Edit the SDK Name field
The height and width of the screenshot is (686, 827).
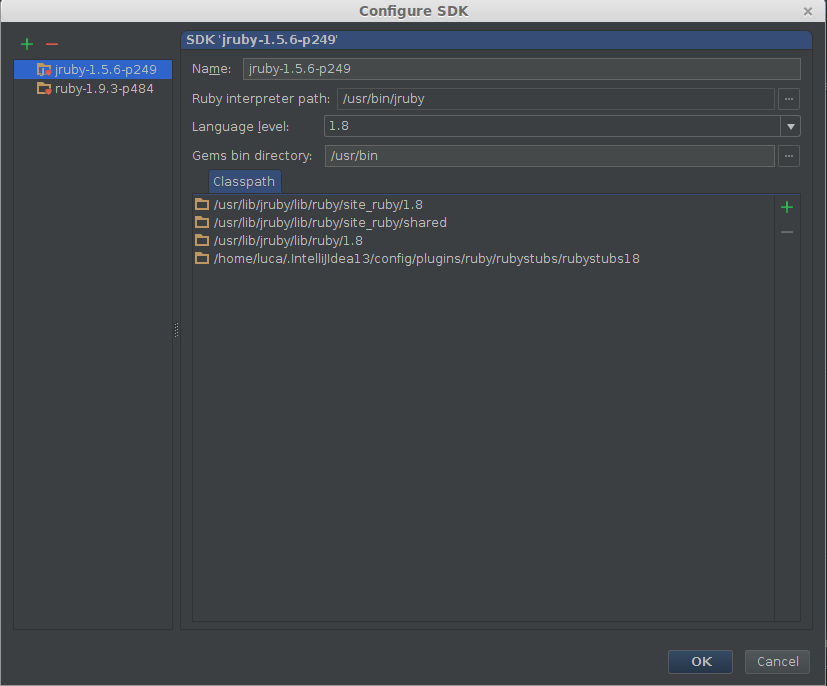point(522,69)
